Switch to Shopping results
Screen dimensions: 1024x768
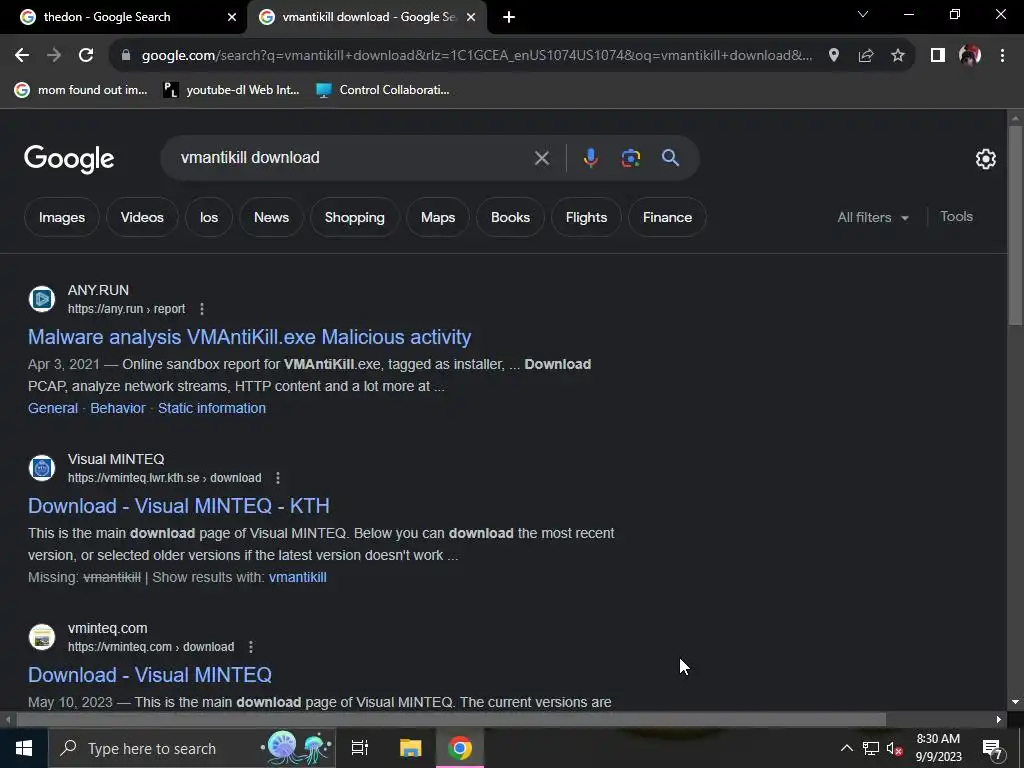tap(355, 217)
